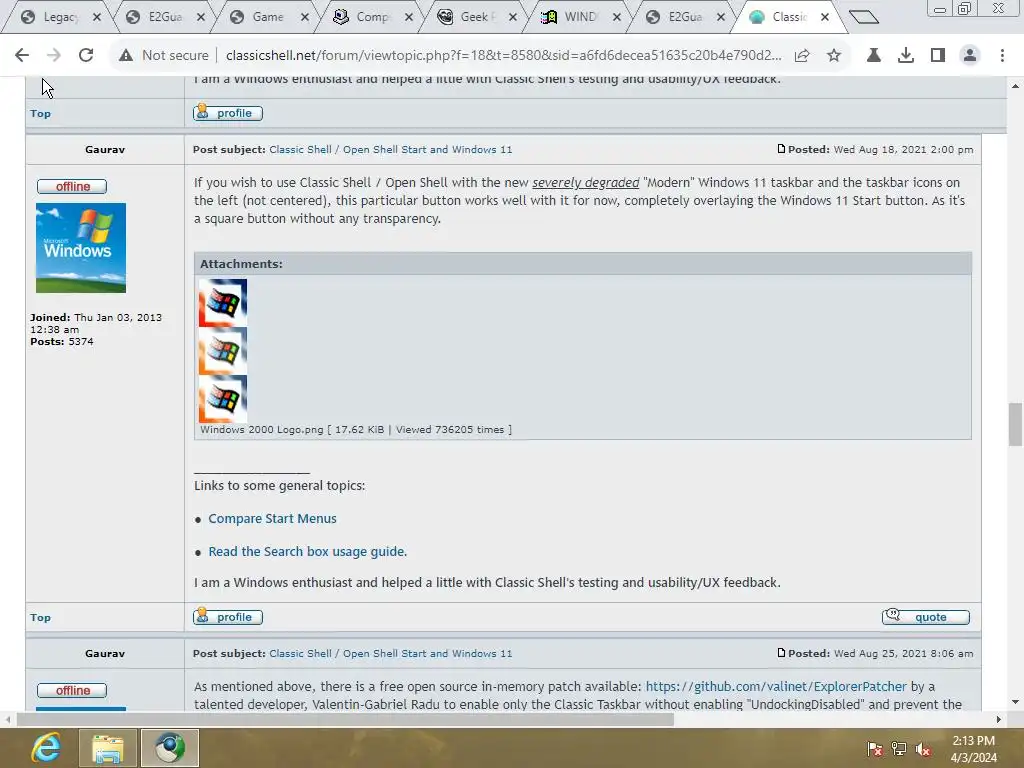Open profile button of Aug 18 post

click(228, 617)
